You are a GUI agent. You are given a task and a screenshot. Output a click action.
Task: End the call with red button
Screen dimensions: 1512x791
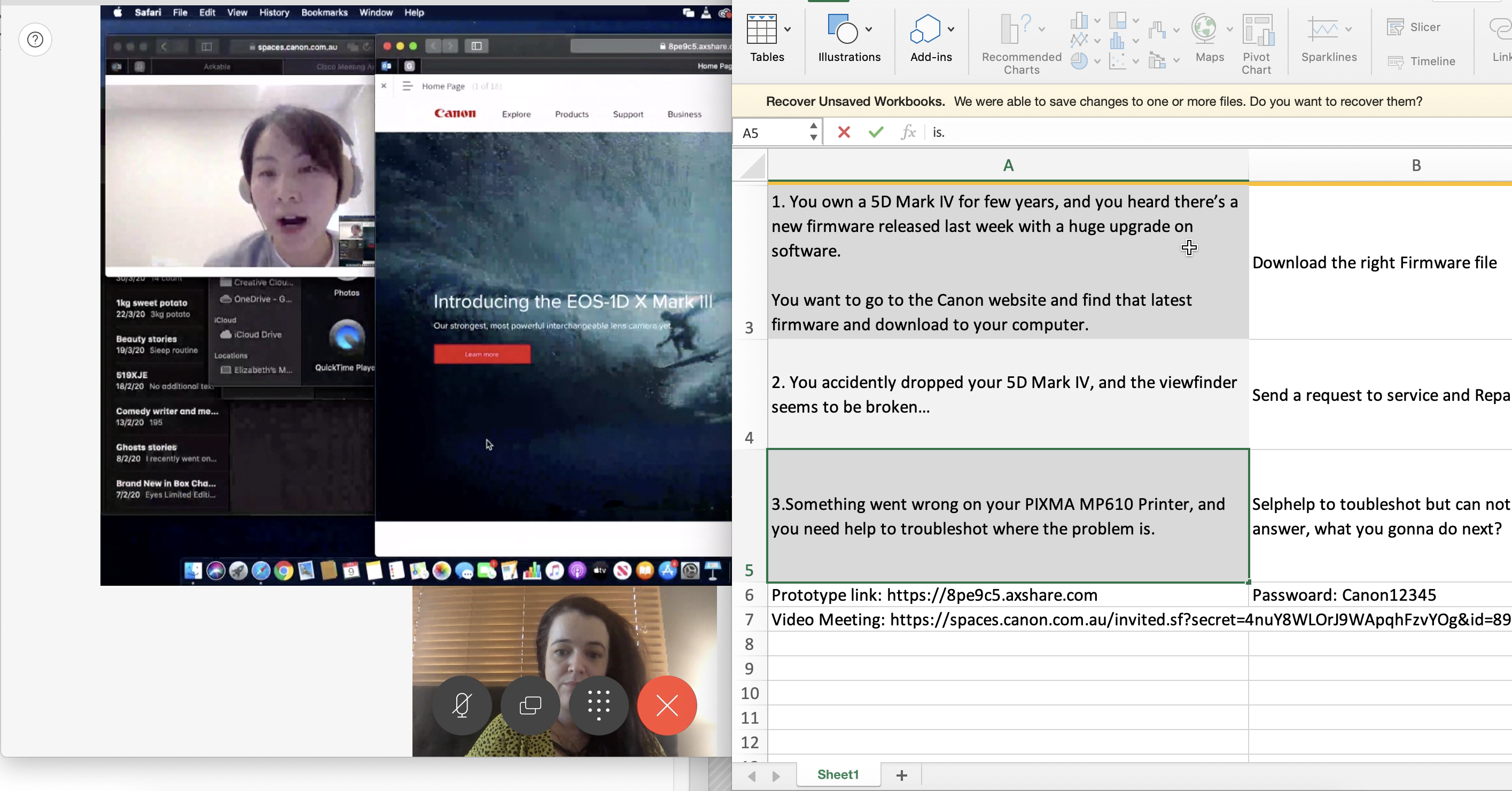pyautogui.click(x=667, y=704)
